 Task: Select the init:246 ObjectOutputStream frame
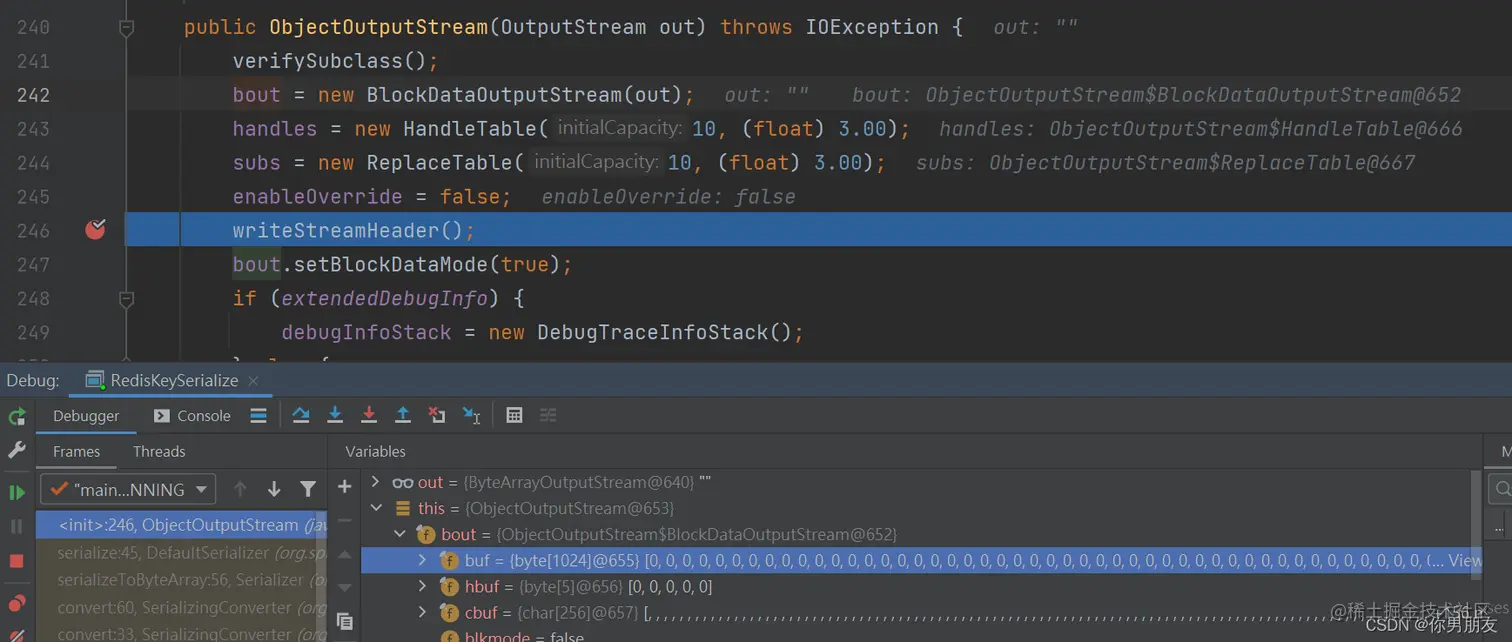(182, 524)
